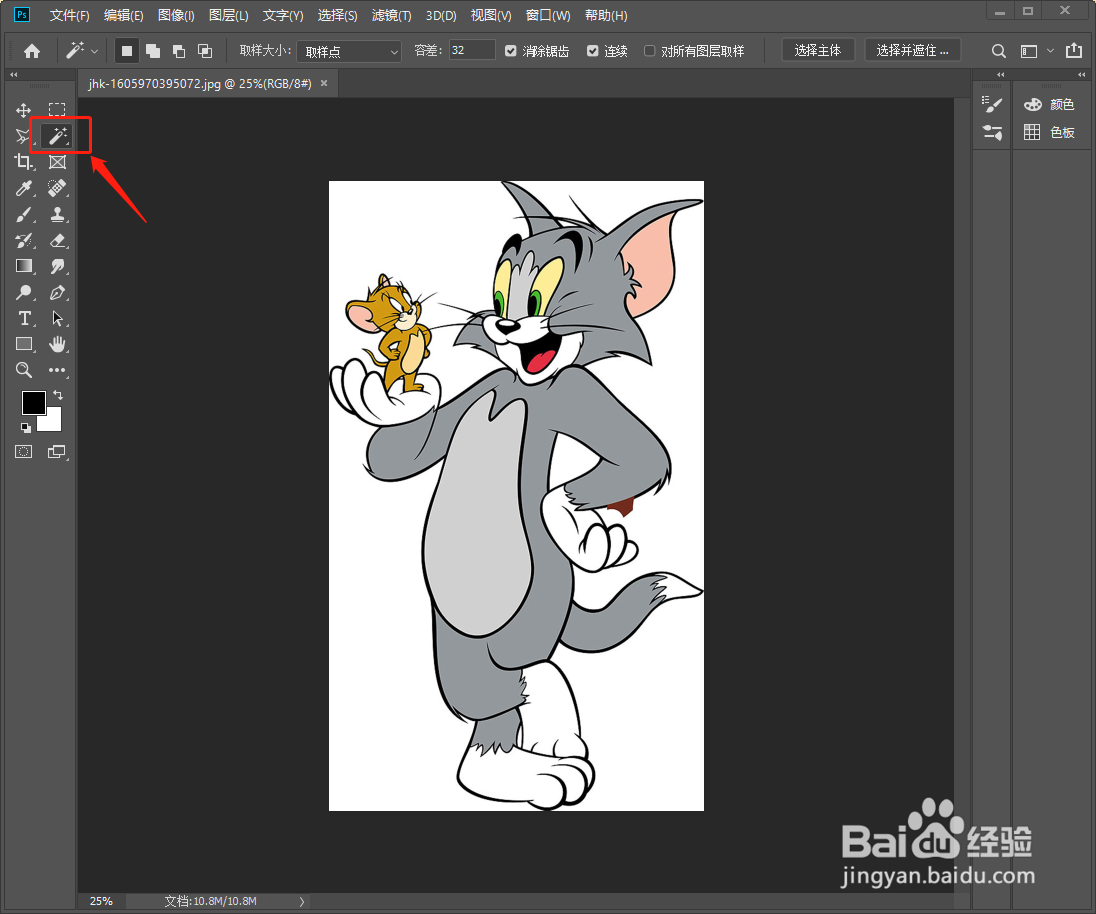1096x914 pixels.
Task: Click the 25% zoom level field
Action: (x=101, y=901)
